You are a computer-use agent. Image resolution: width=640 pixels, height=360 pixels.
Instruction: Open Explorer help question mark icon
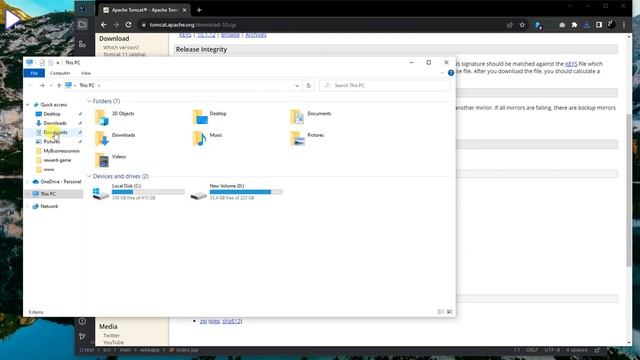(x=451, y=73)
